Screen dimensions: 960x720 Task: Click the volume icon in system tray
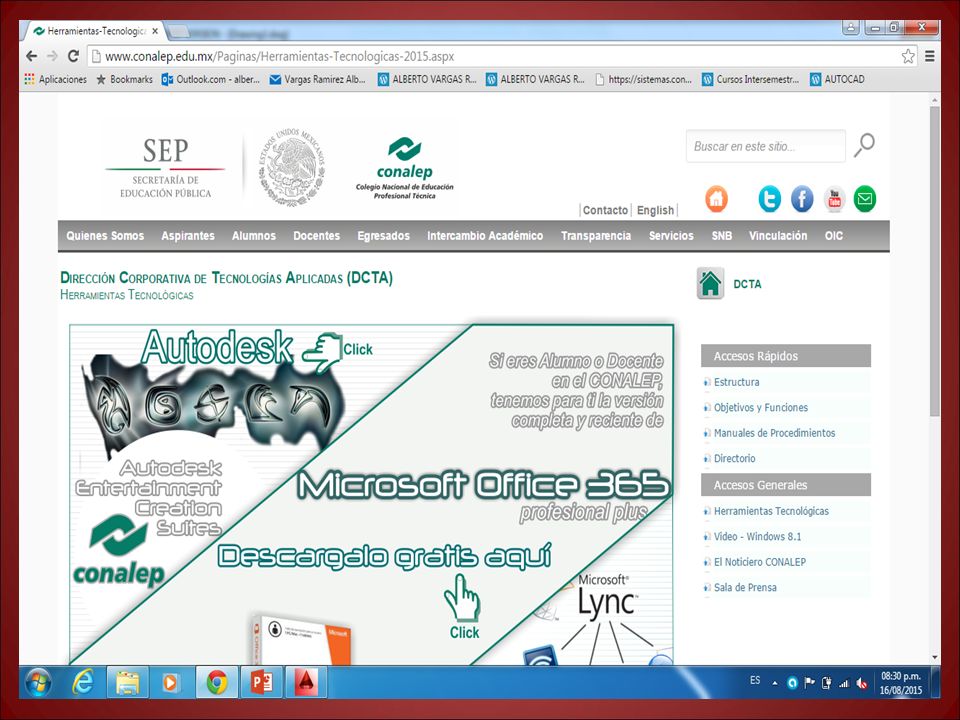(x=861, y=683)
